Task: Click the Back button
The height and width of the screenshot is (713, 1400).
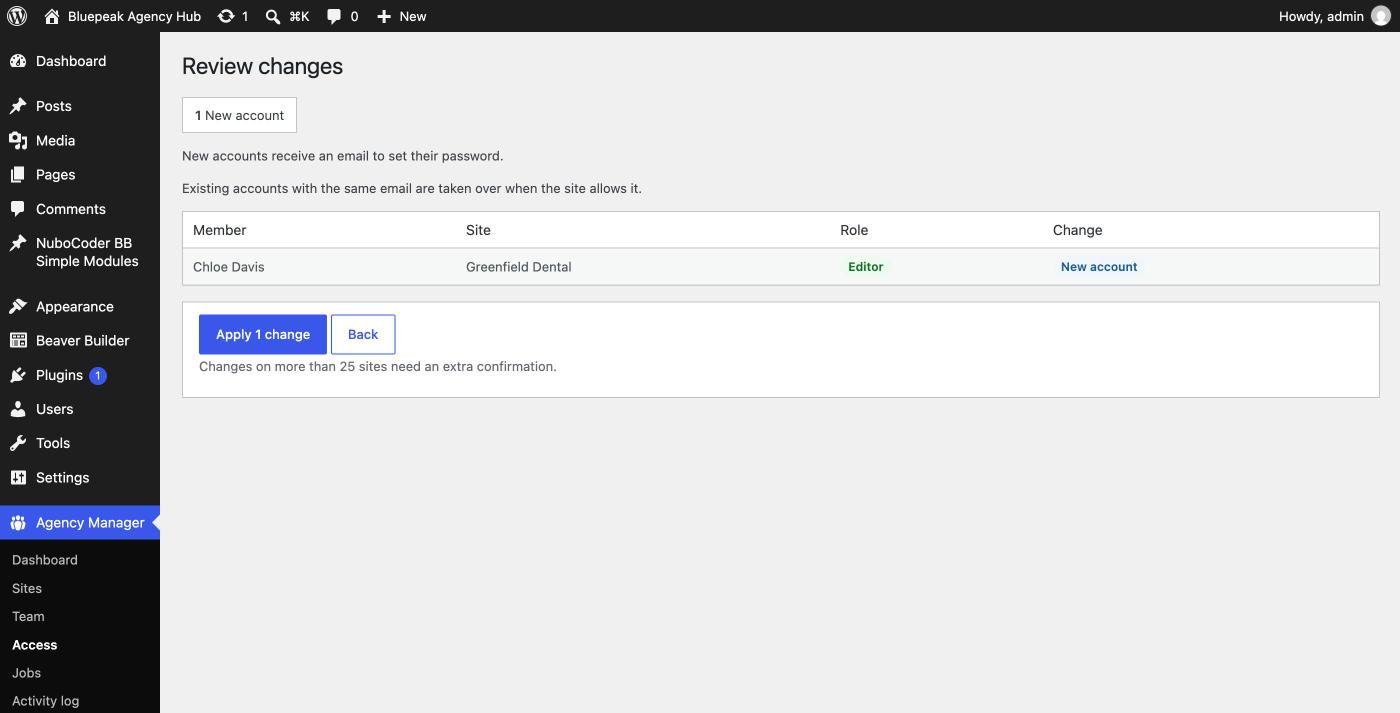Action: point(363,334)
